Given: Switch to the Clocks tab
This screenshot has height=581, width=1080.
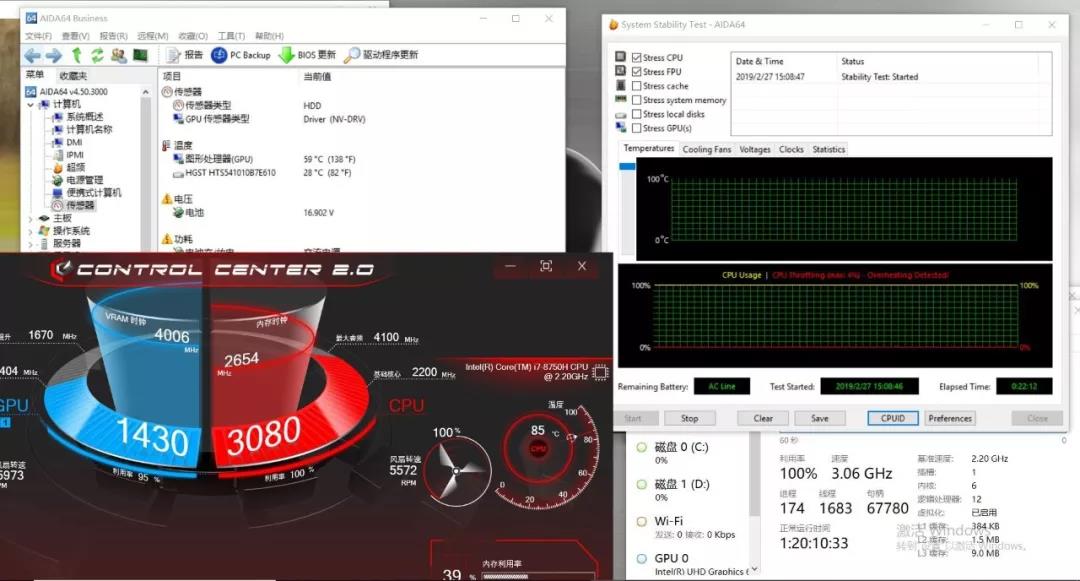Looking at the screenshot, I should [791, 149].
